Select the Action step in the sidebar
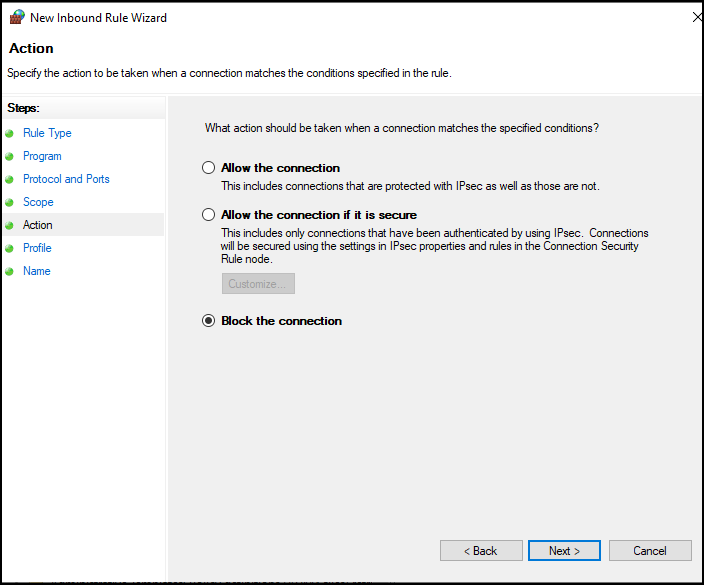Image resolution: width=704 pixels, height=585 pixels. 38,225
